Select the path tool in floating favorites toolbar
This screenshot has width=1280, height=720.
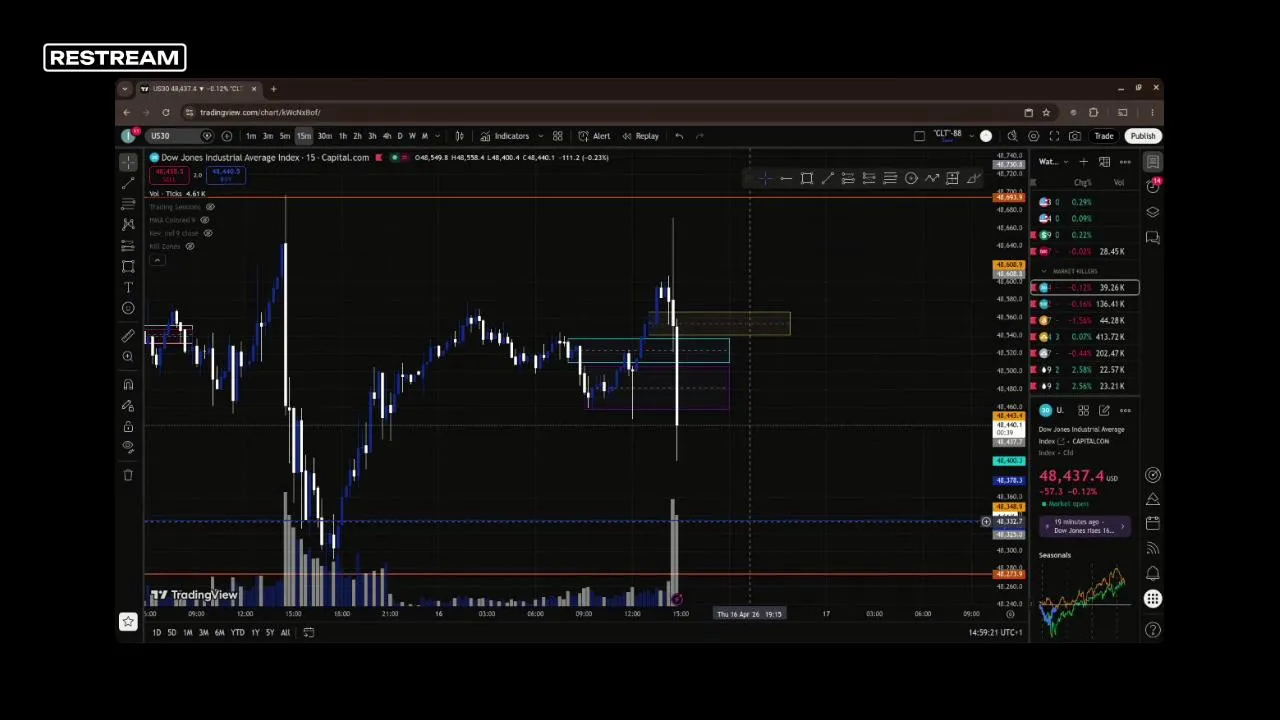pos(932,178)
